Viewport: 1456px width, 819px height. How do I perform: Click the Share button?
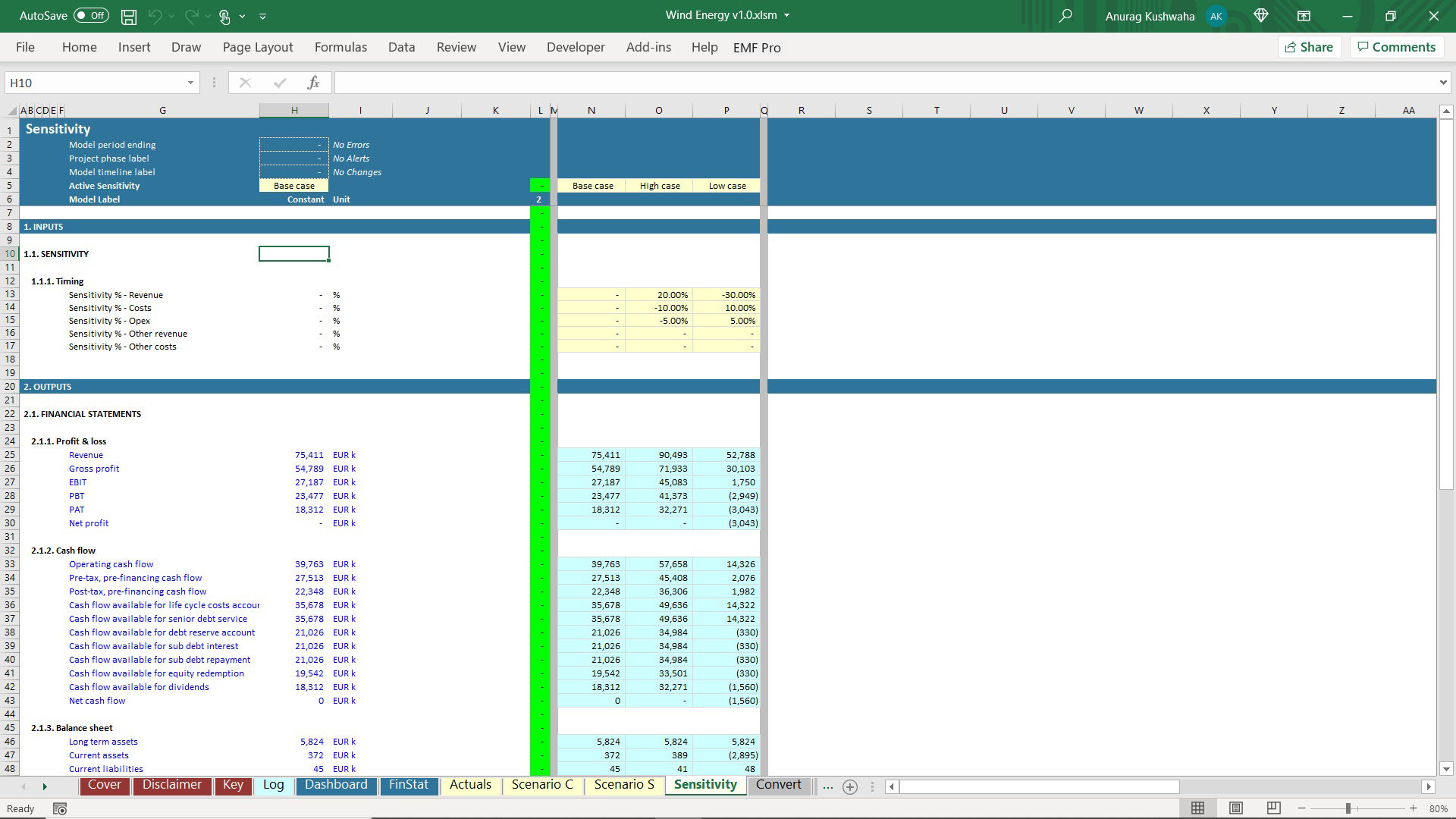coord(1309,47)
